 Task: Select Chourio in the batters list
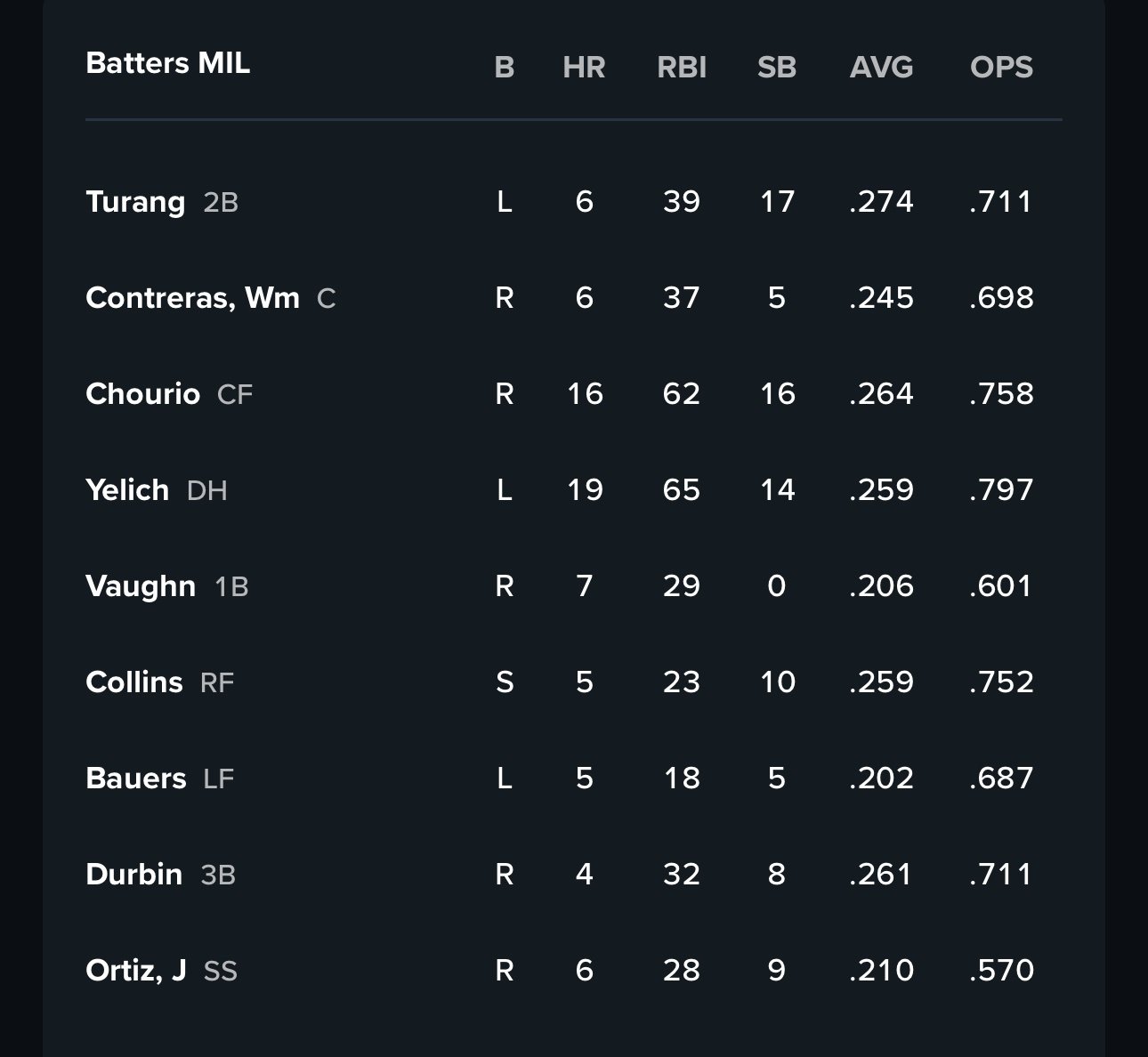142,394
